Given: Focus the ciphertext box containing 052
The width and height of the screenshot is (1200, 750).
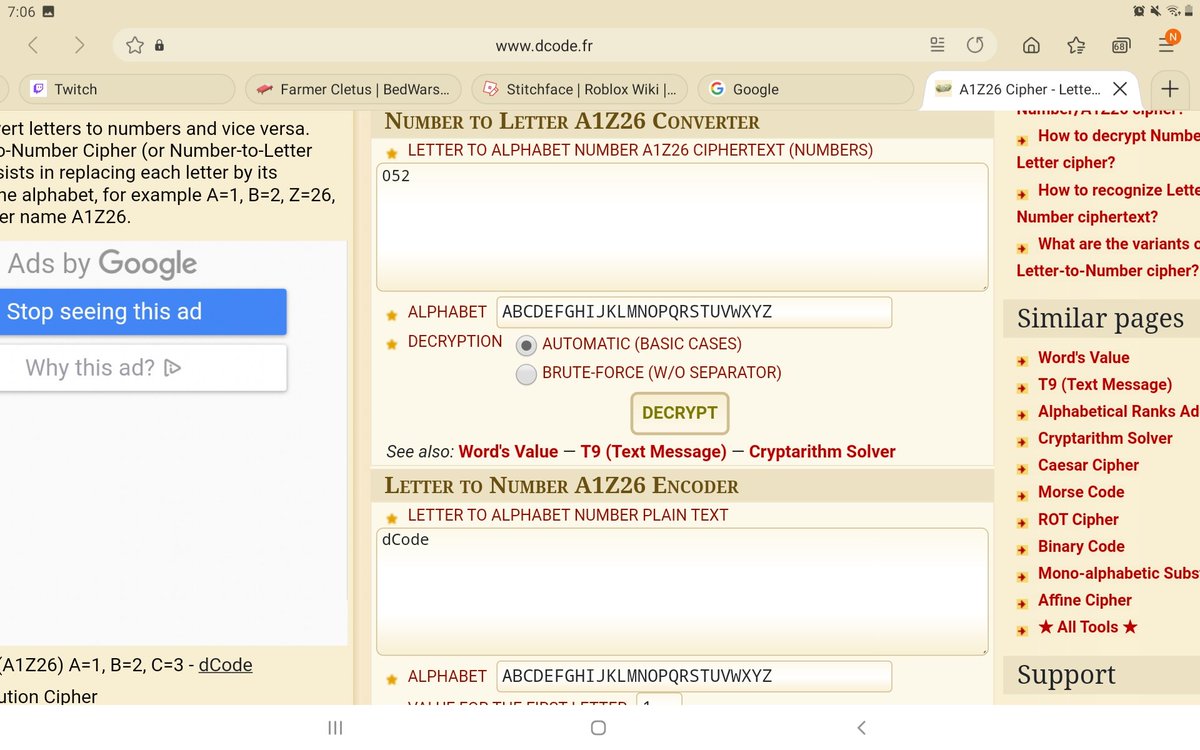Looking at the screenshot, I should (682, 227).
